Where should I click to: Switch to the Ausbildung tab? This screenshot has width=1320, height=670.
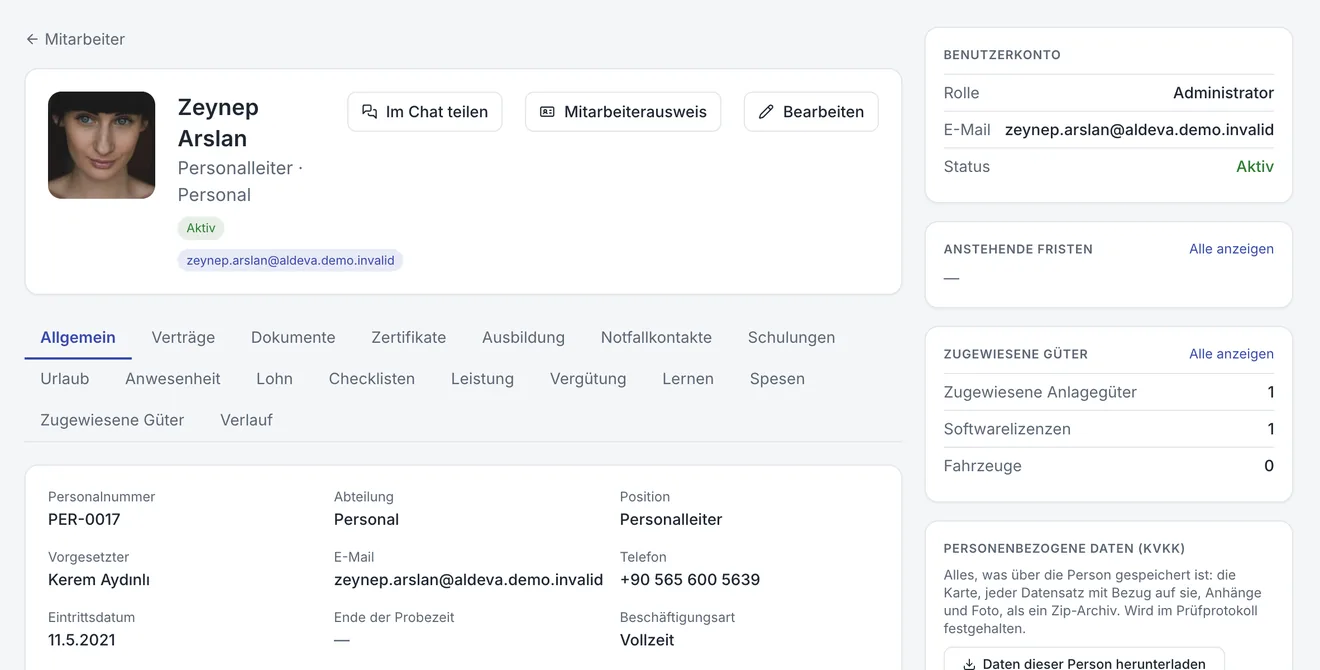(523, 338)
